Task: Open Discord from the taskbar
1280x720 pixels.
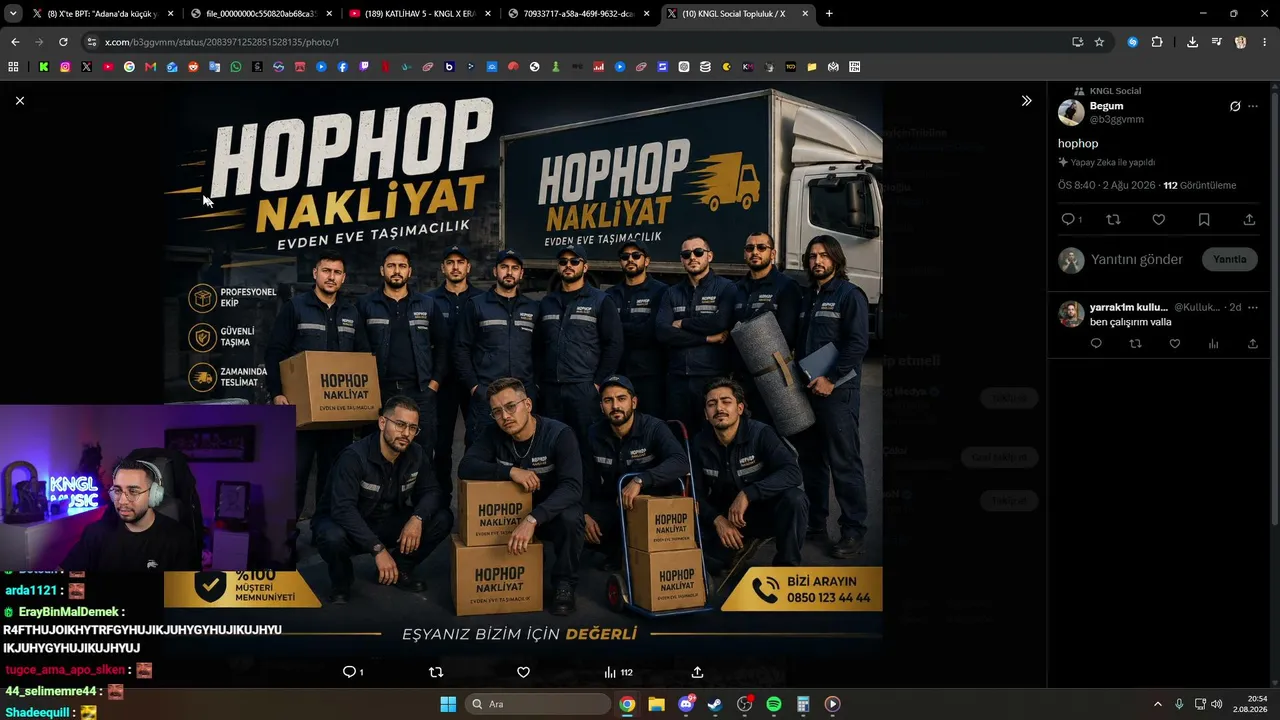Action: click(686, 704)
